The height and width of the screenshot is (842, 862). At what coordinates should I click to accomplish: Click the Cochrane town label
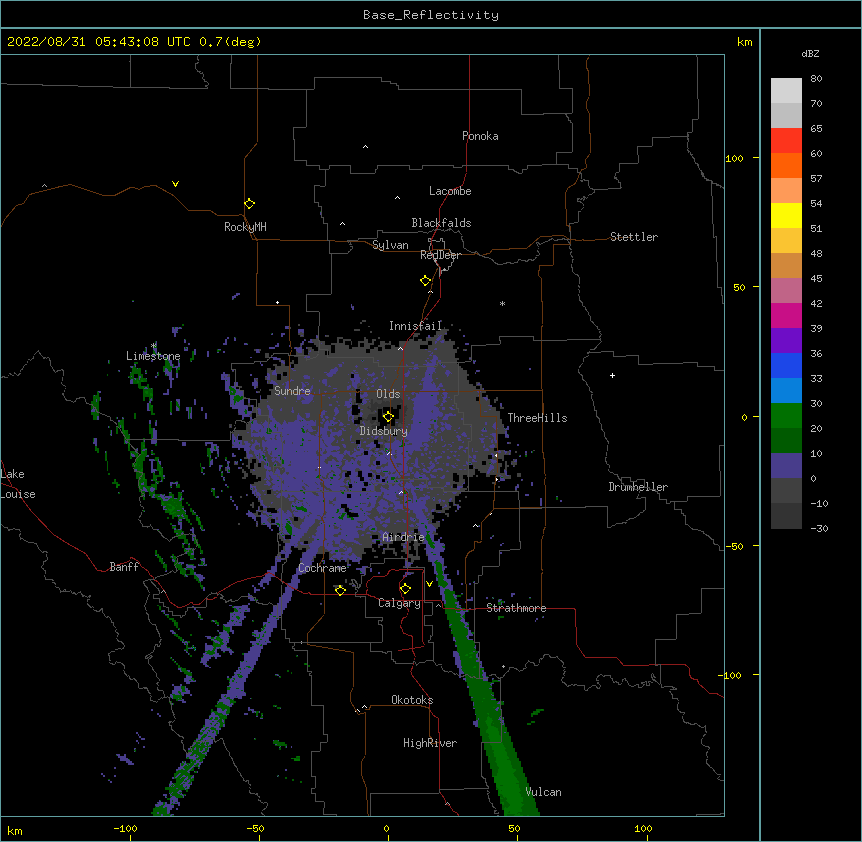[x=322, y=568]
